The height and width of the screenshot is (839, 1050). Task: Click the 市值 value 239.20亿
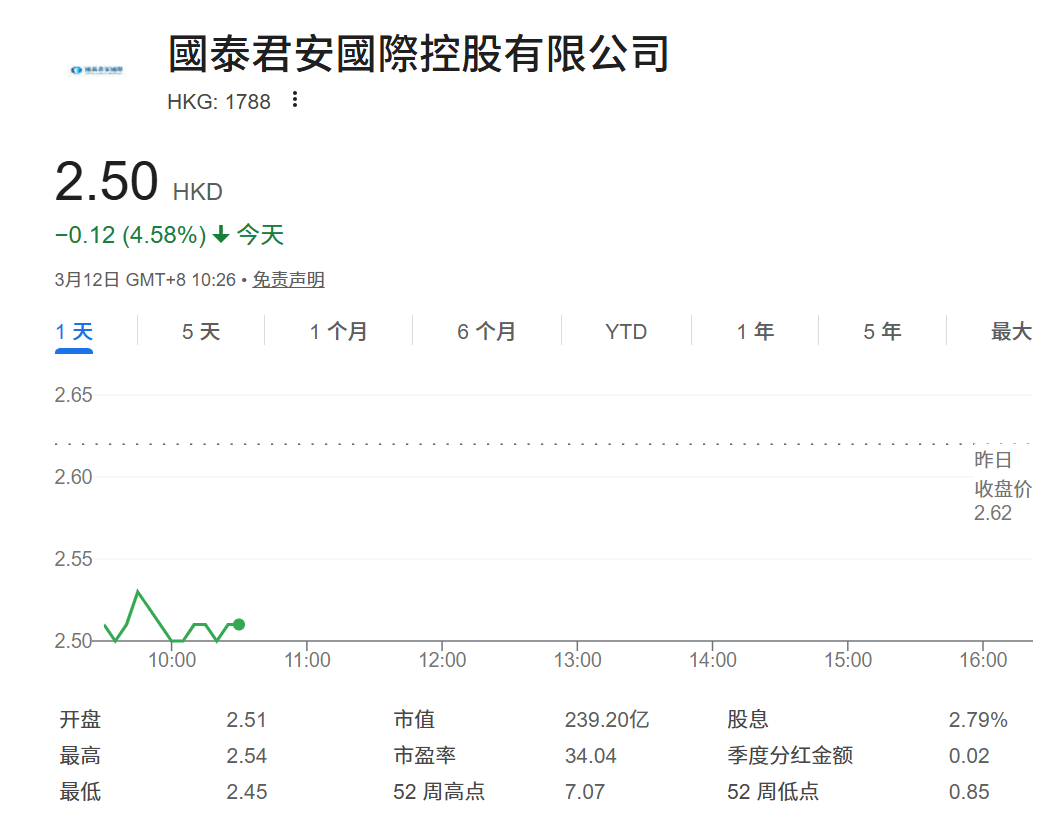607,720
